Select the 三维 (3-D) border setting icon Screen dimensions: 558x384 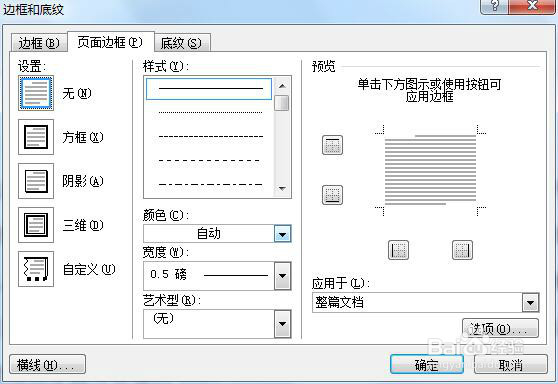pos(36,225)
